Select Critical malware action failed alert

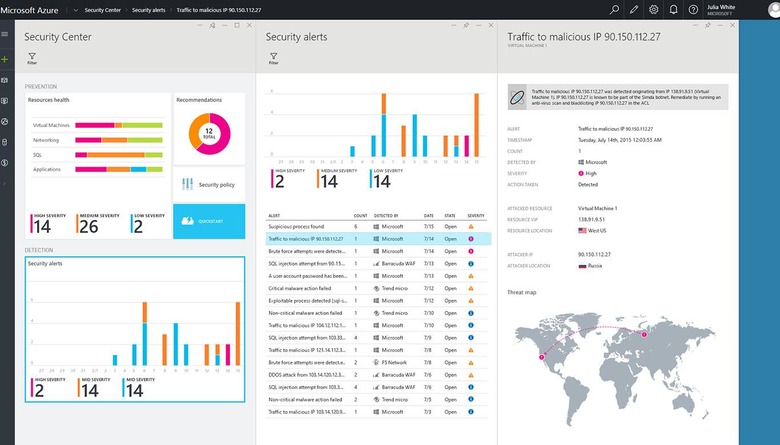pyautogui.click(x=377, y=288)
